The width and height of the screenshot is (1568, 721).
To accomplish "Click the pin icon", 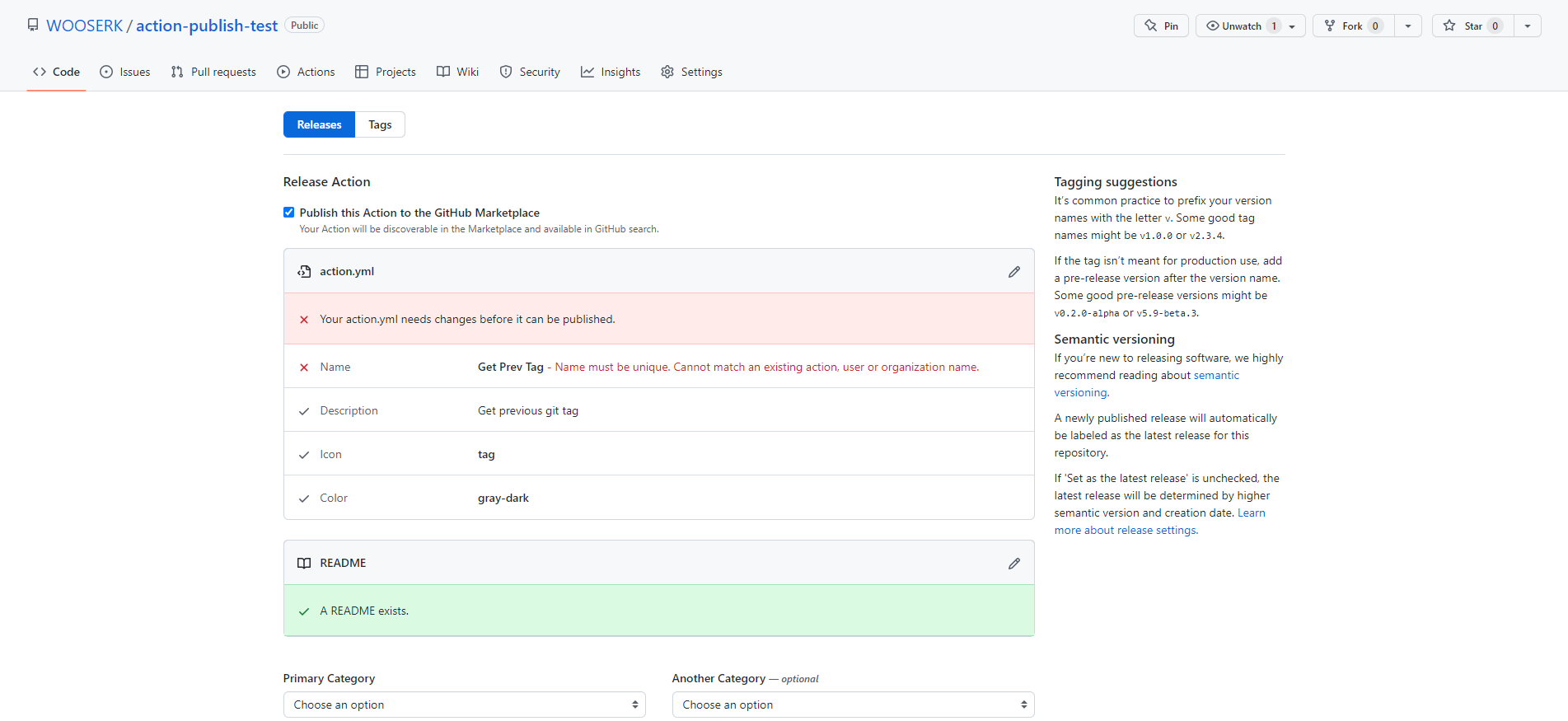I will 1151,26.
